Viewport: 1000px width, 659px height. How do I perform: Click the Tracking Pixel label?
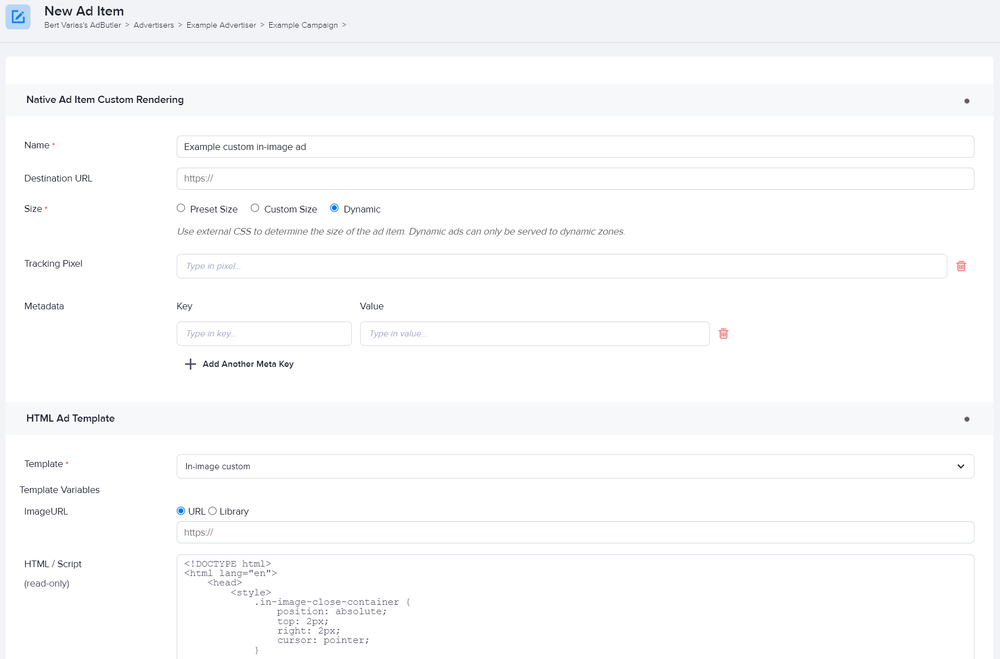click(54, 263)
